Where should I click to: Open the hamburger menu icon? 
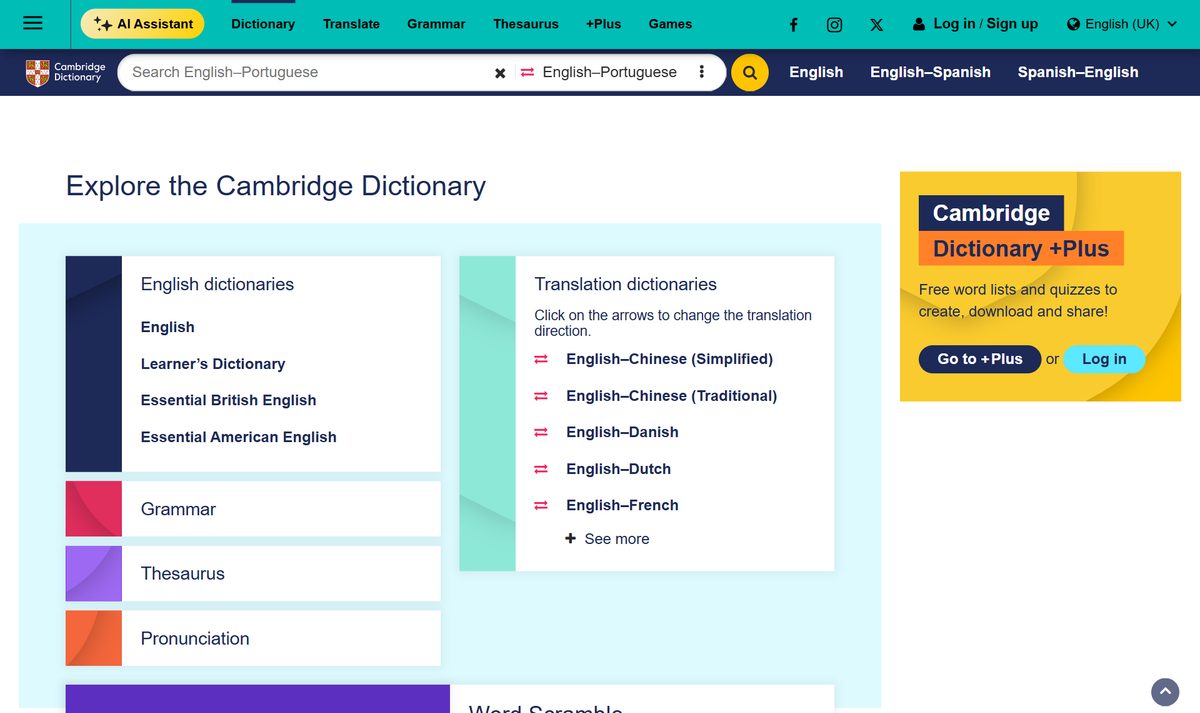[x=32, y=23]
